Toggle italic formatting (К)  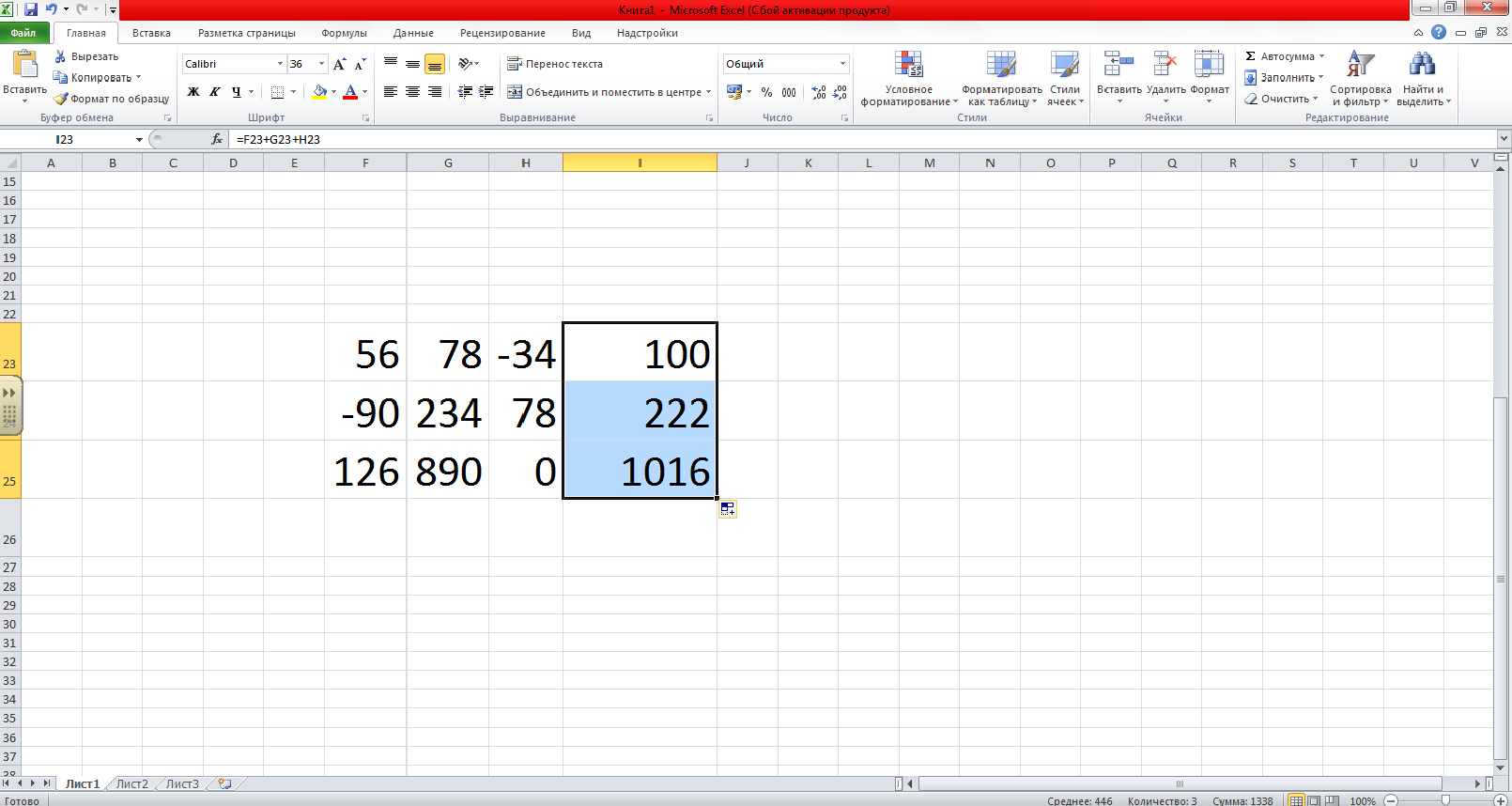pos(215,92)
